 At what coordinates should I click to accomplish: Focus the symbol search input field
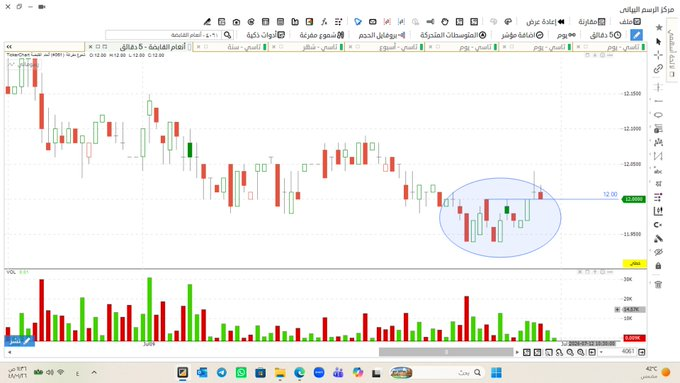[164, 35]
